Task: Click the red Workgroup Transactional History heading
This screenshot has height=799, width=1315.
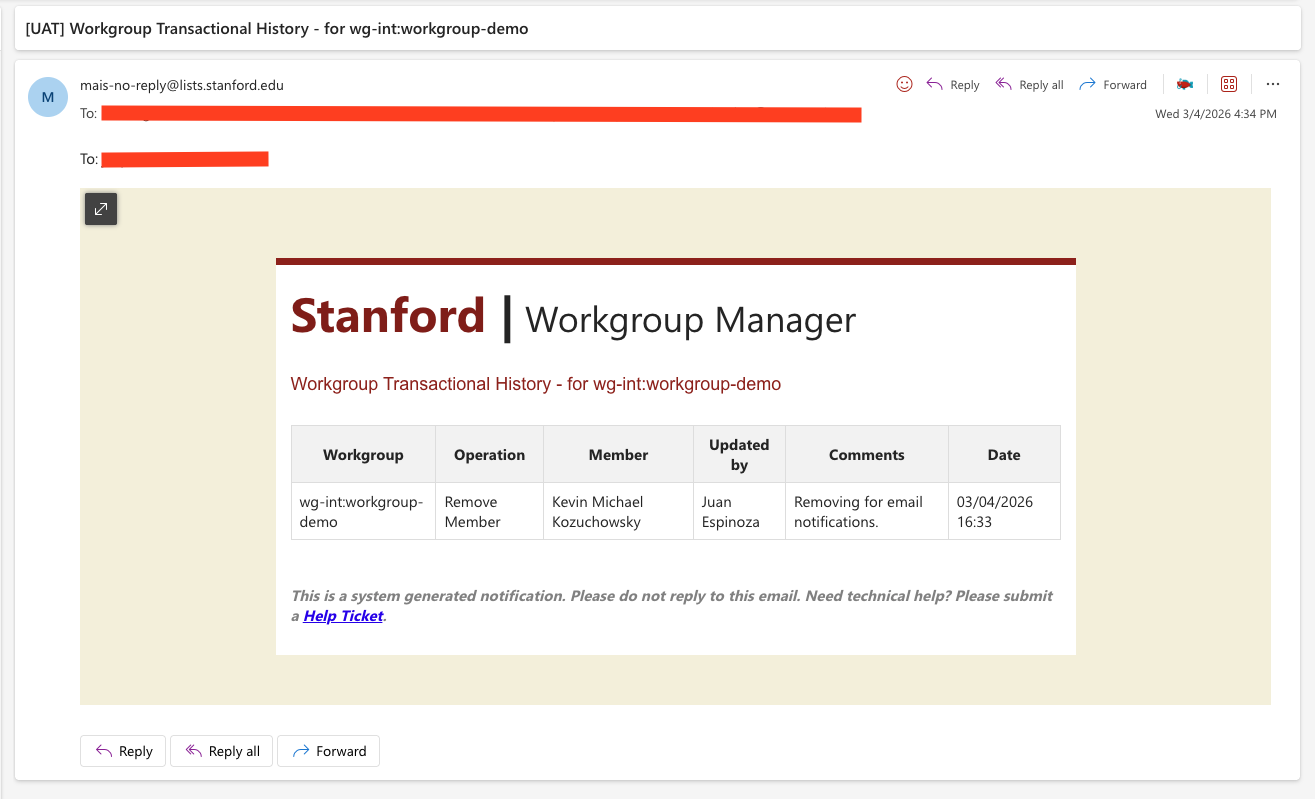Action: point(535,384)
